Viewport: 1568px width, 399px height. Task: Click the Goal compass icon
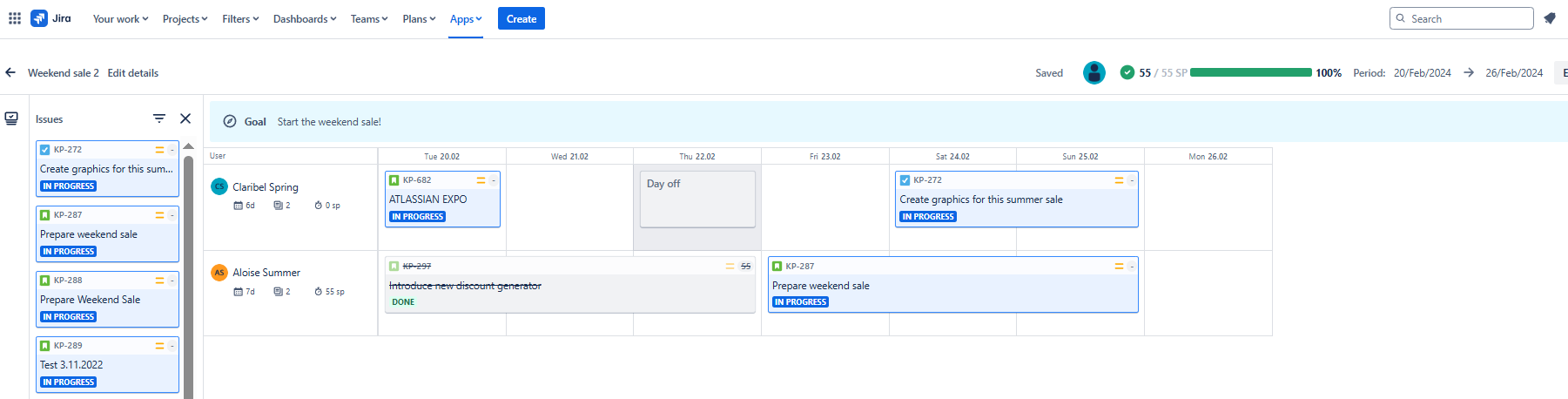click(230, 122)
